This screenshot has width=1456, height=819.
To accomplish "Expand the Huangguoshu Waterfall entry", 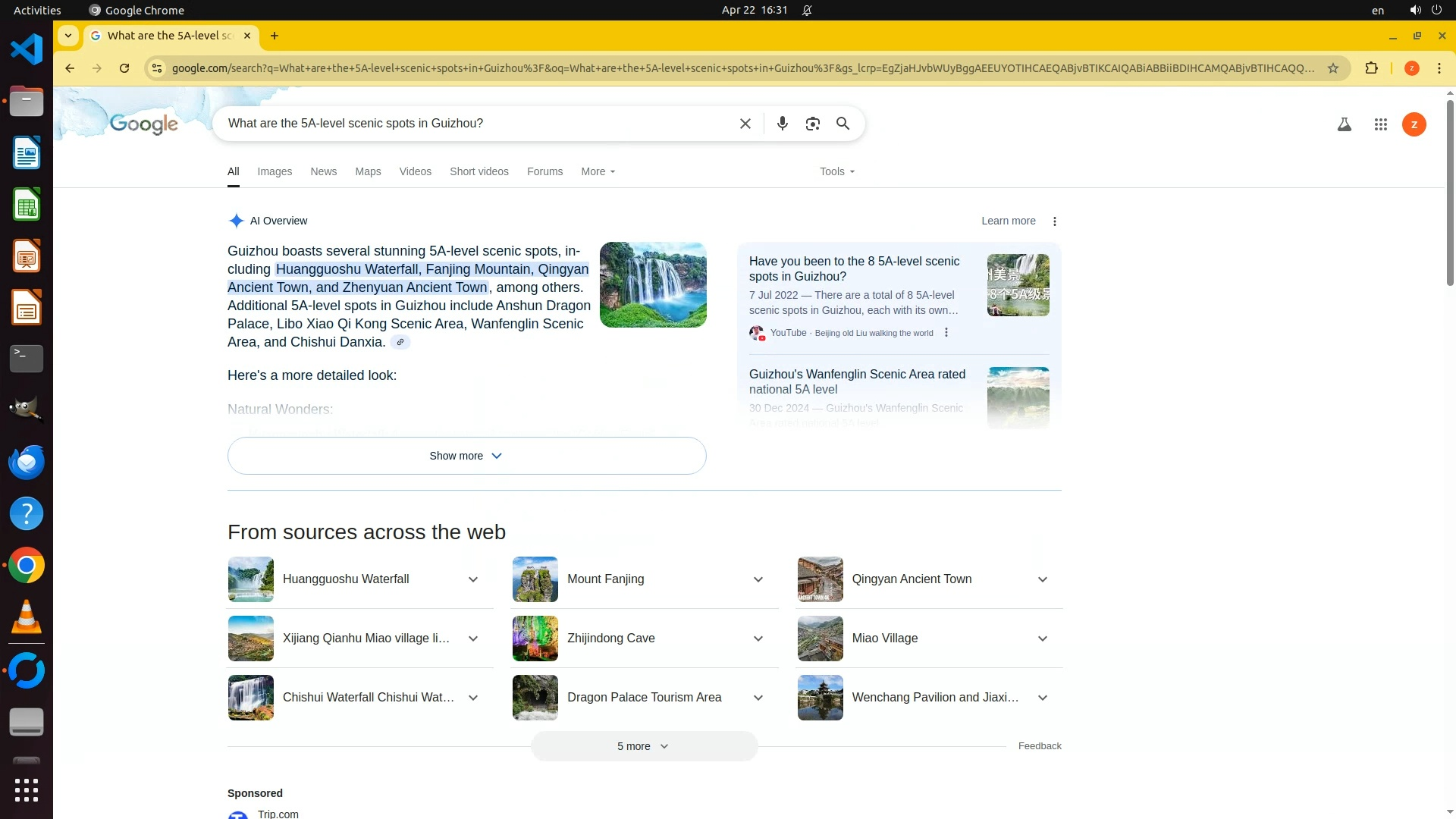I will click(x=472, y=579).
